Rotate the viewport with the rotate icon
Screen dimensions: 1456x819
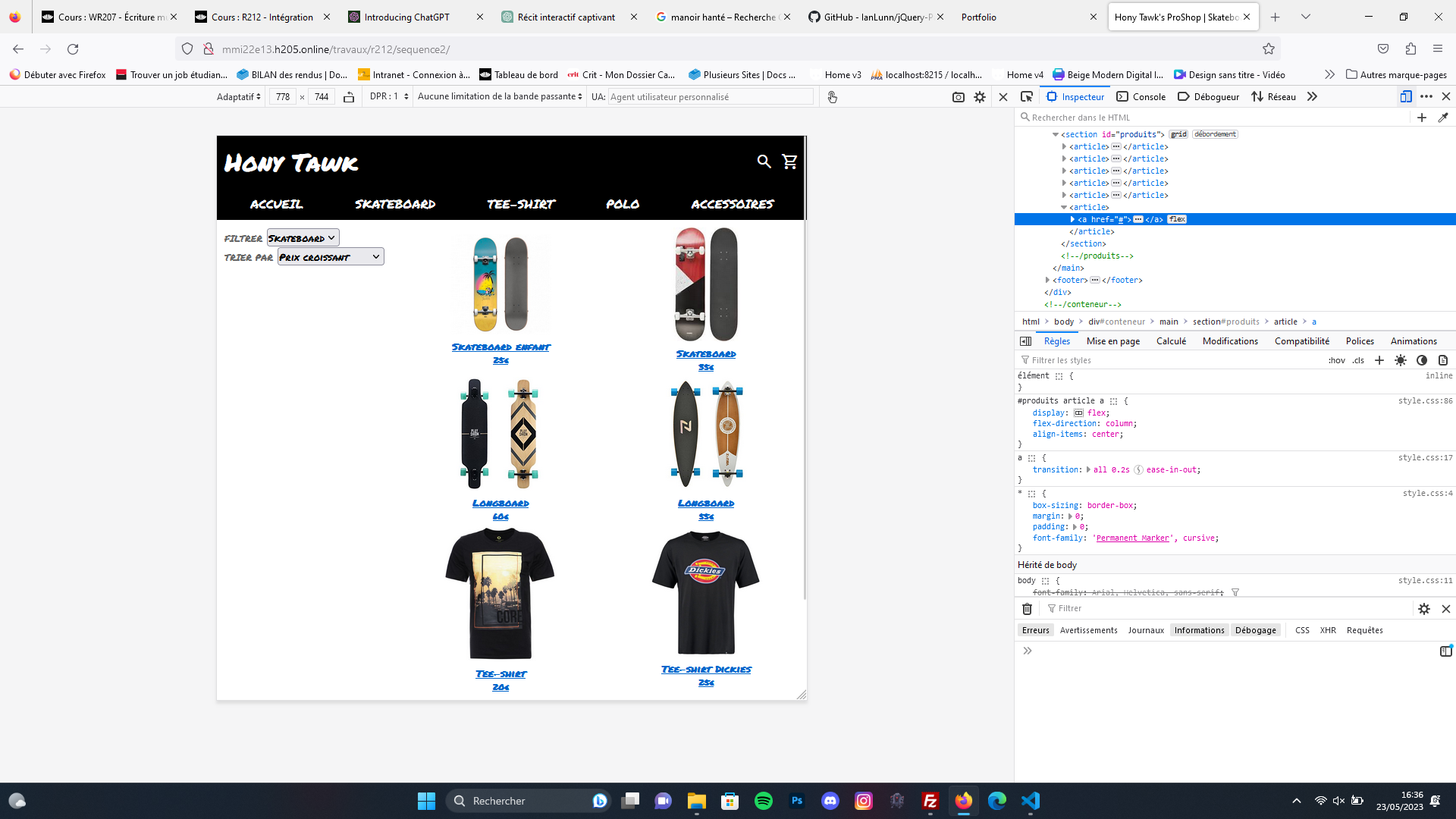pos(349,97)
